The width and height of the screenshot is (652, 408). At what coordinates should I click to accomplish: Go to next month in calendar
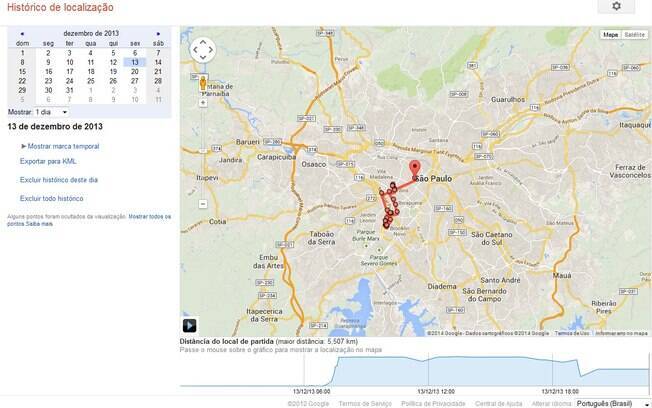158,34
